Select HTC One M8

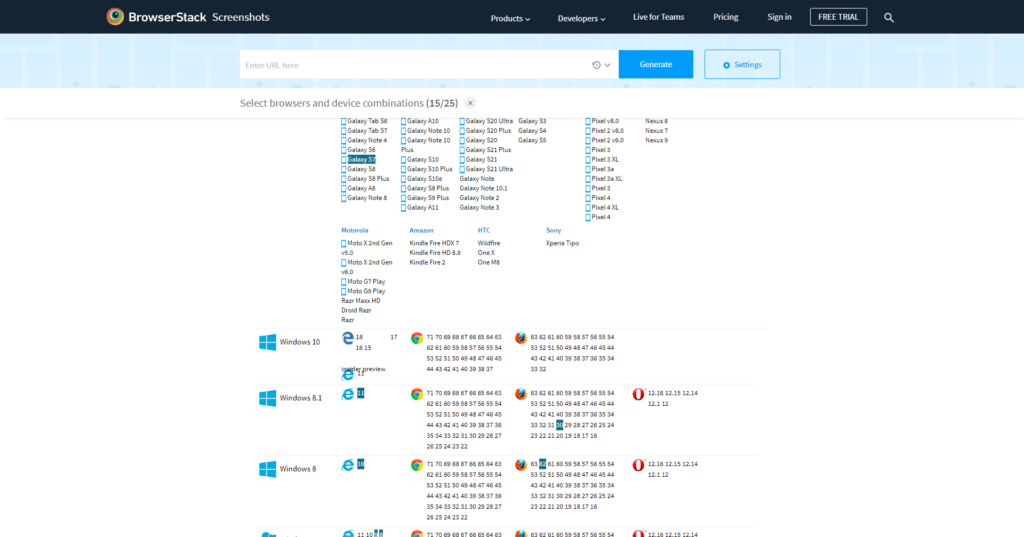(488, 263)
